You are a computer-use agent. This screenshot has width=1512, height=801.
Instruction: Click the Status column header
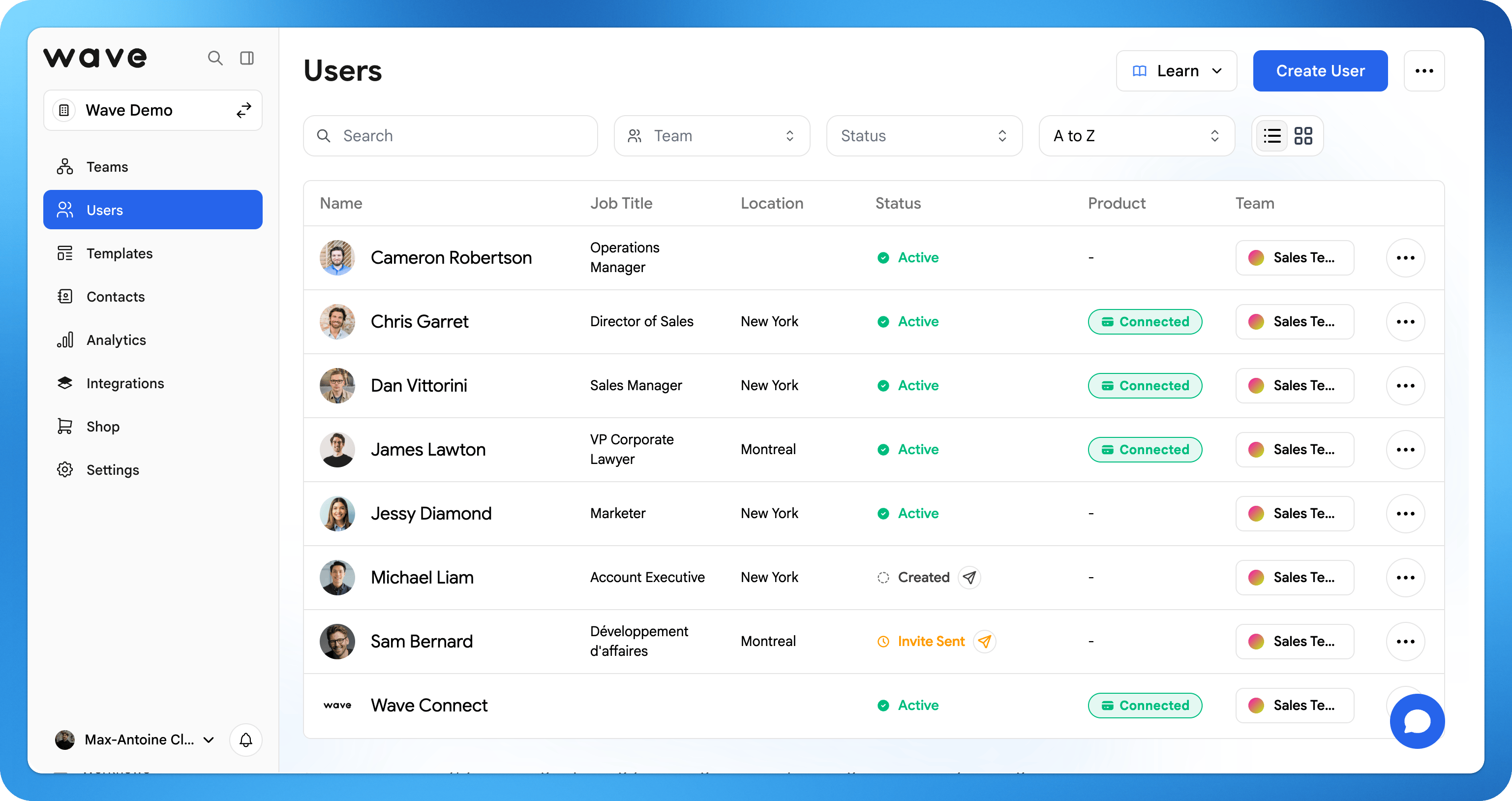tap(898, 204)
